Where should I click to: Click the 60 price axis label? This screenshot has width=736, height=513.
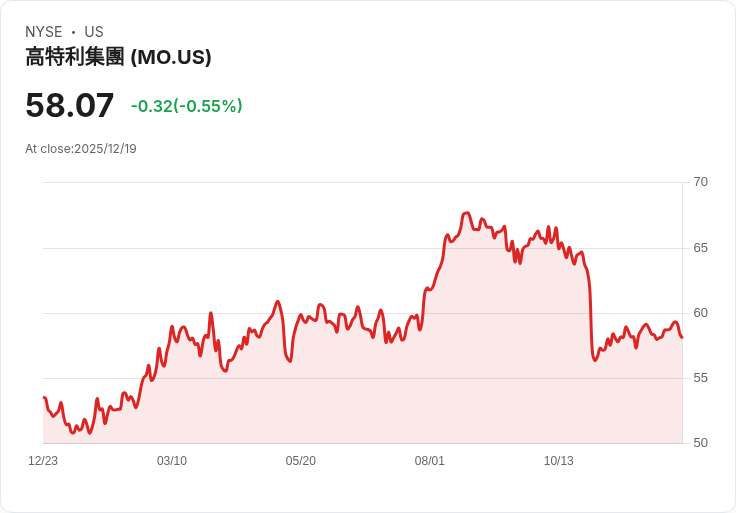pyautogui.click(x=701, y=313)
